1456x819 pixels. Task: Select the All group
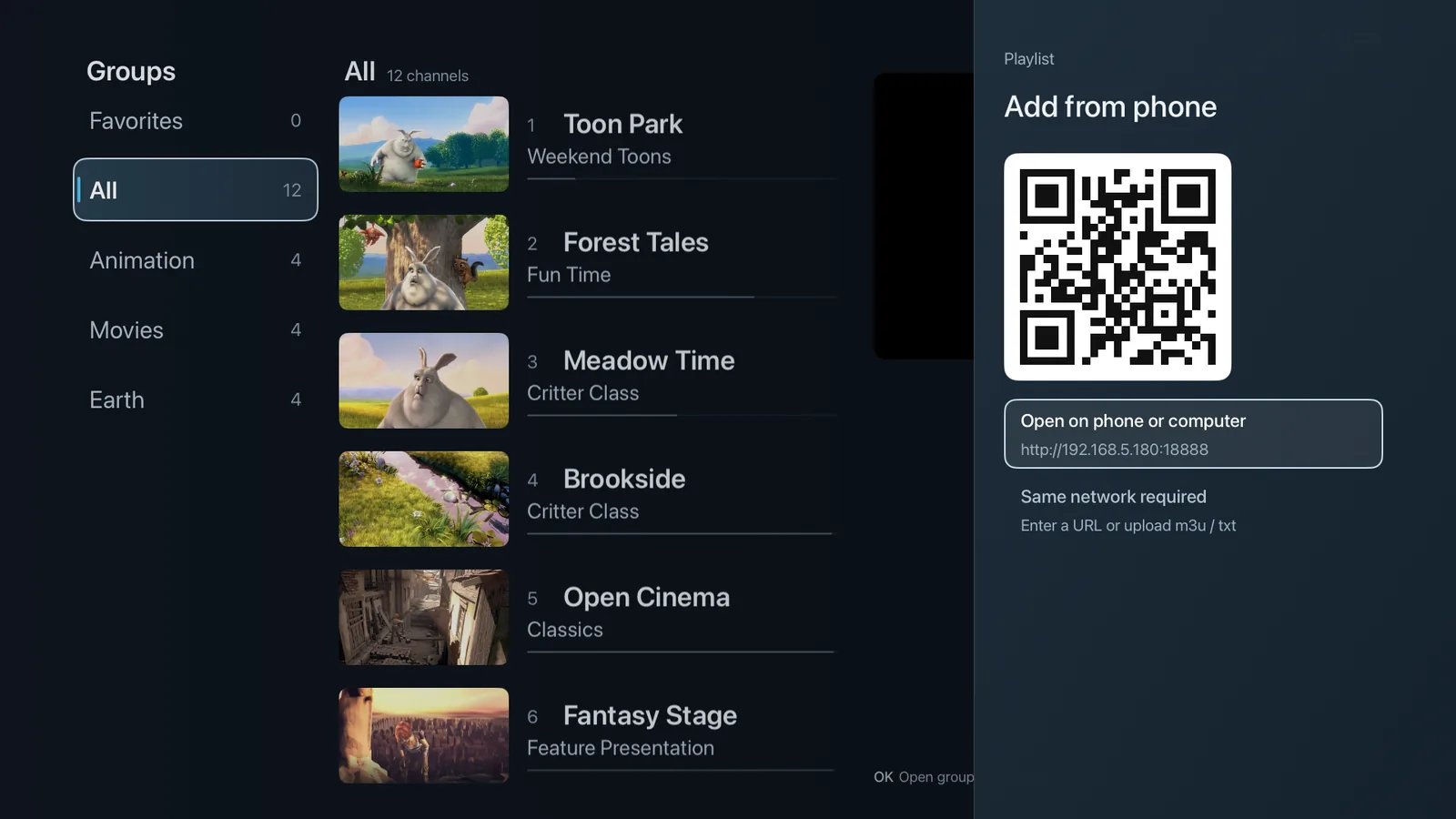tap(195, 190)
